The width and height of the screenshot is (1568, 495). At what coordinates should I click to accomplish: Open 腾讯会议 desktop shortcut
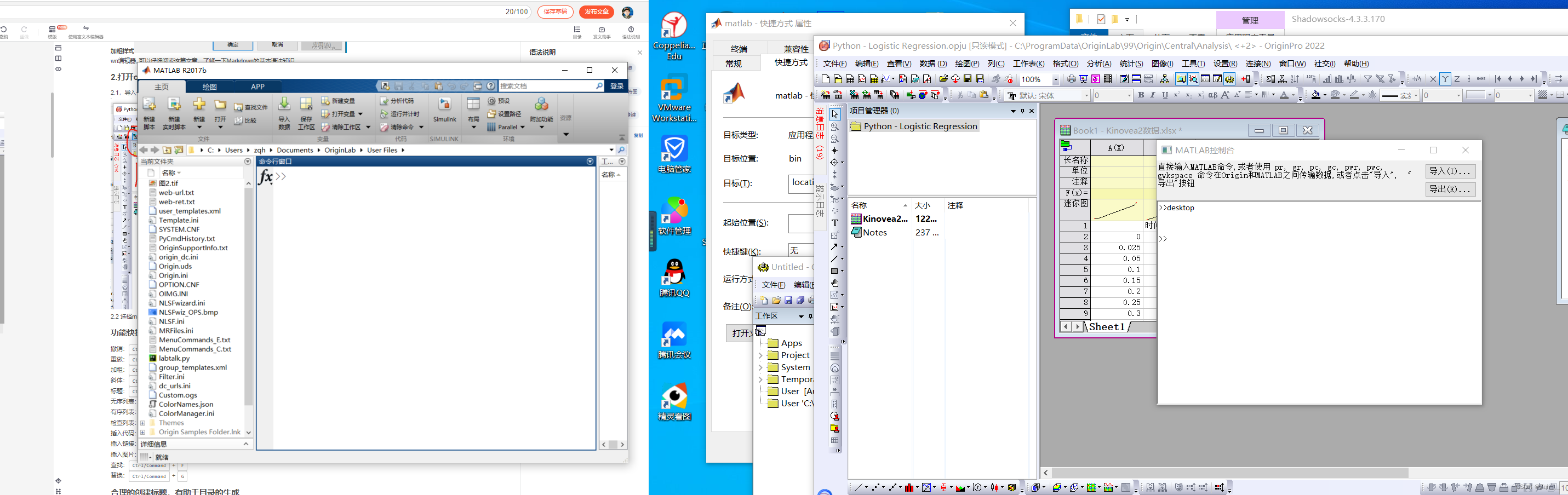pos(674,341)
